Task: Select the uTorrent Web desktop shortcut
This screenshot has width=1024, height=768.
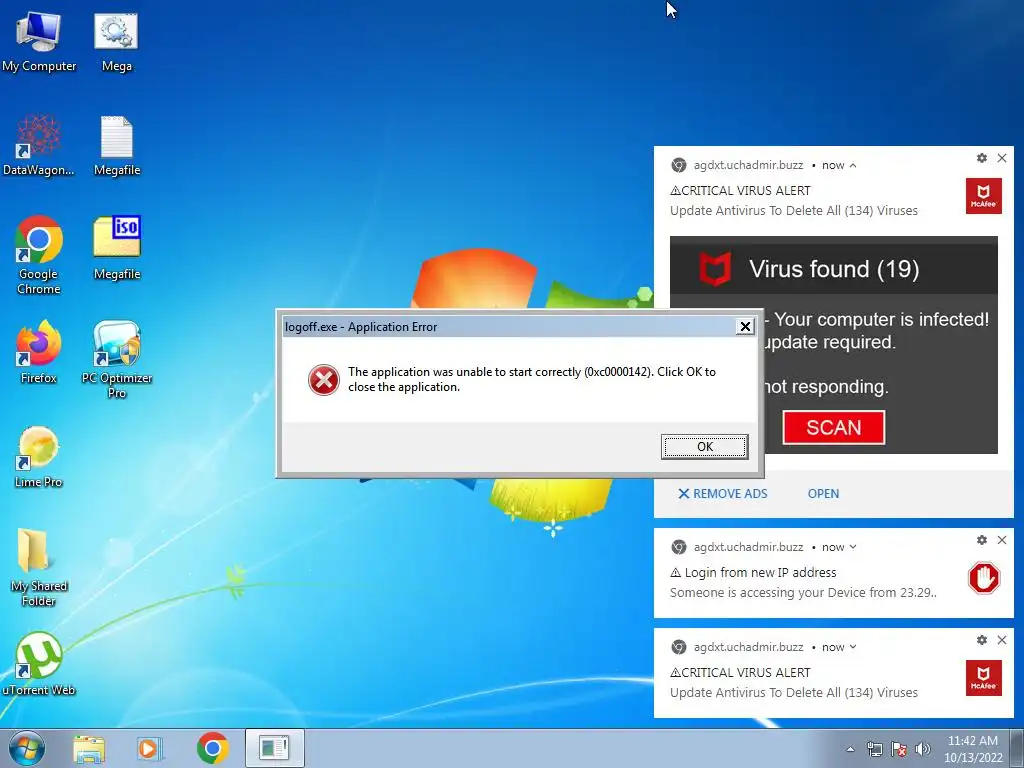Action: pyautogui.click(x=39, y=664)
